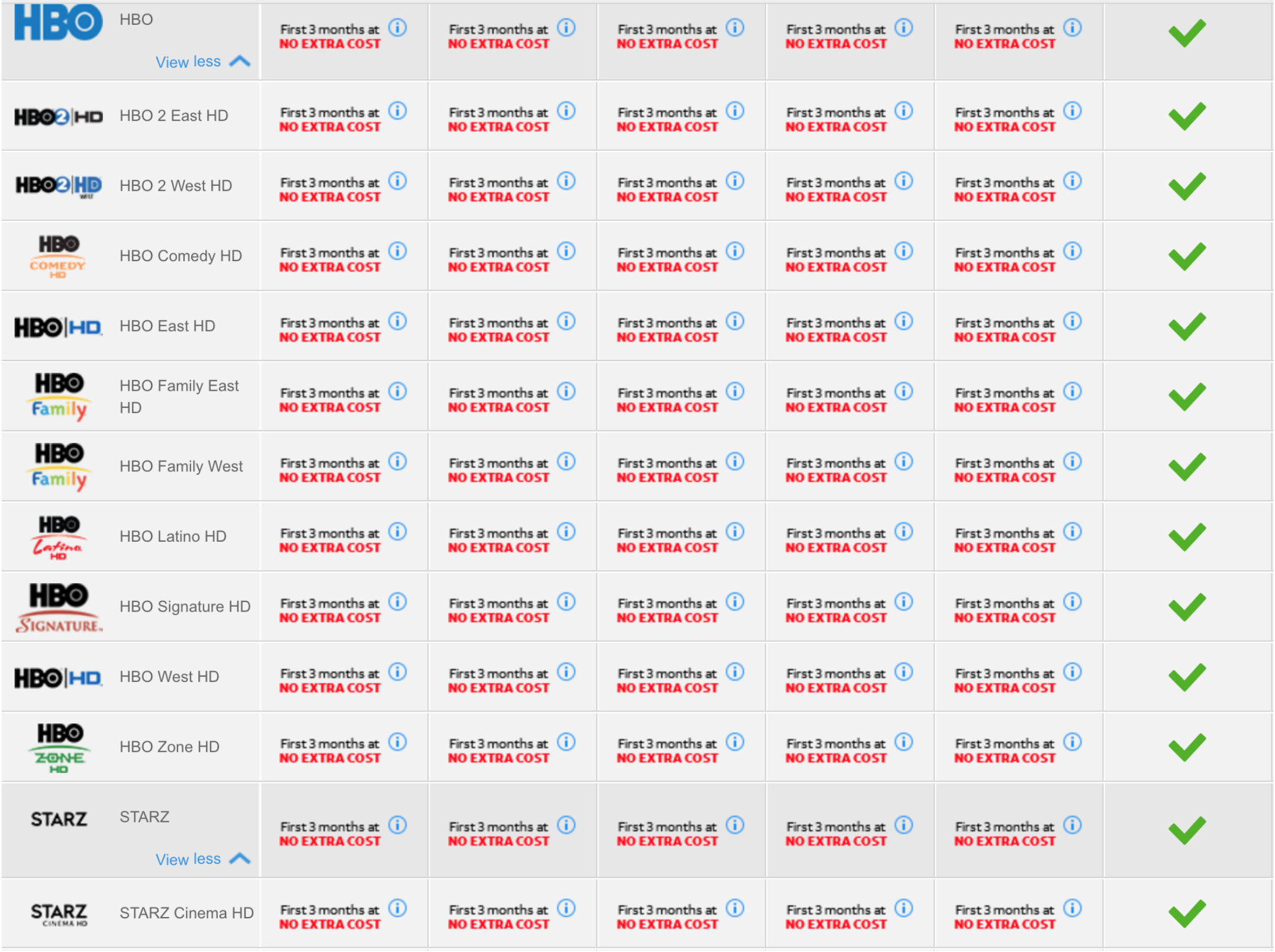This screenshot has width=1275, height=952.
Task: Click the green checkmark in the HBO West HD row
Action: point(1187,677)
